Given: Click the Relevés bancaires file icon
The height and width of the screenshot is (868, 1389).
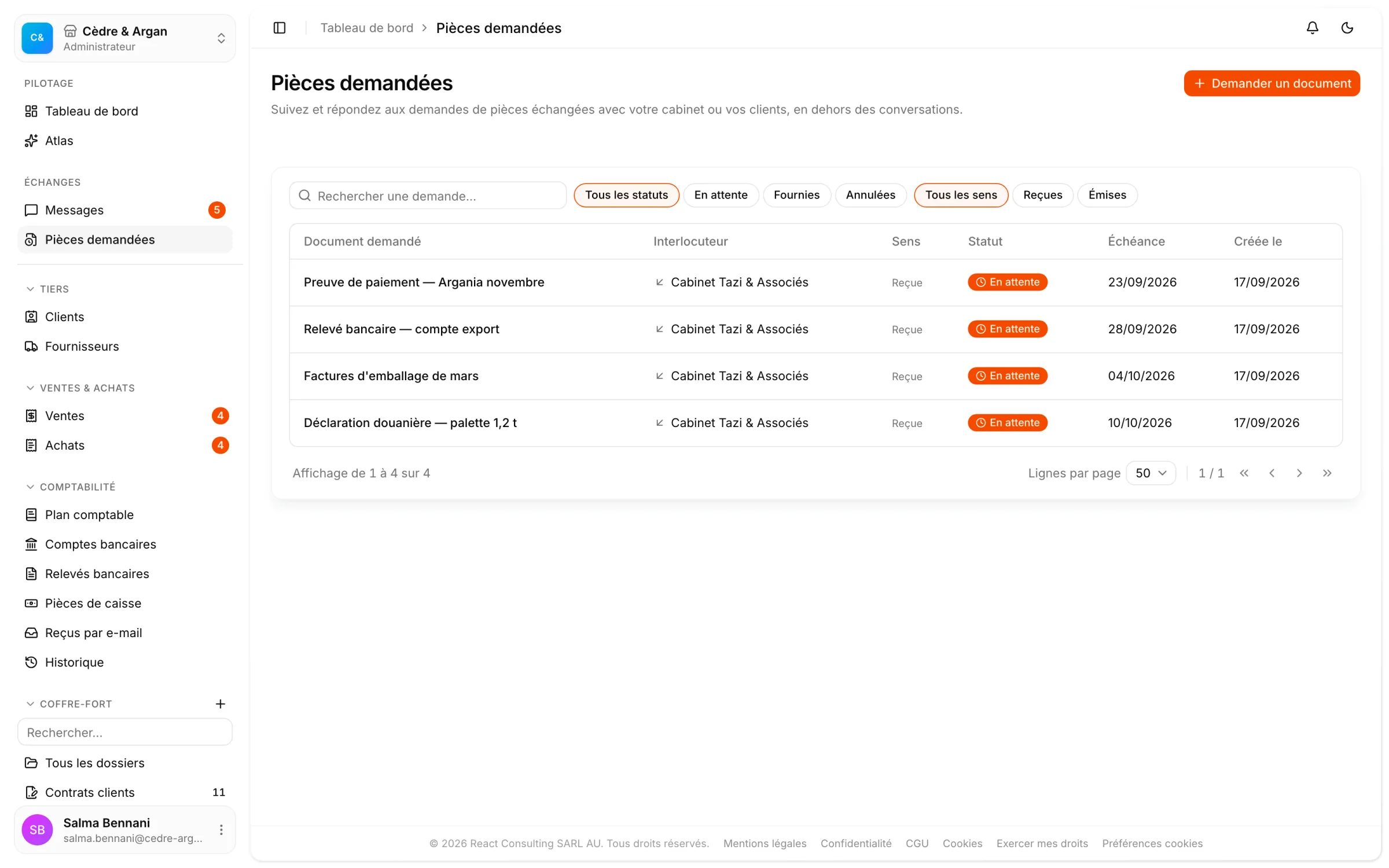Looking at the screenshot, I should point(31,574).
